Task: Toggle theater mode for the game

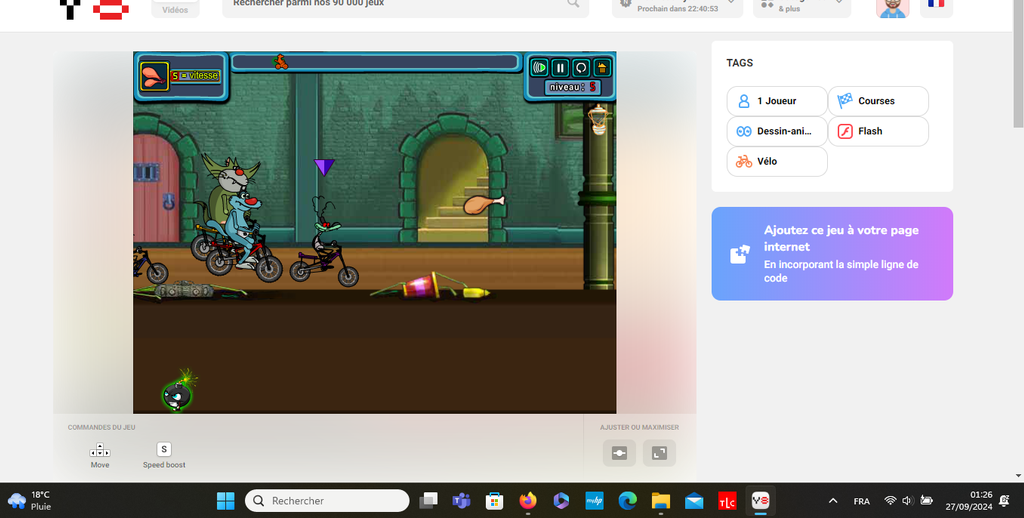Action: 619,453
